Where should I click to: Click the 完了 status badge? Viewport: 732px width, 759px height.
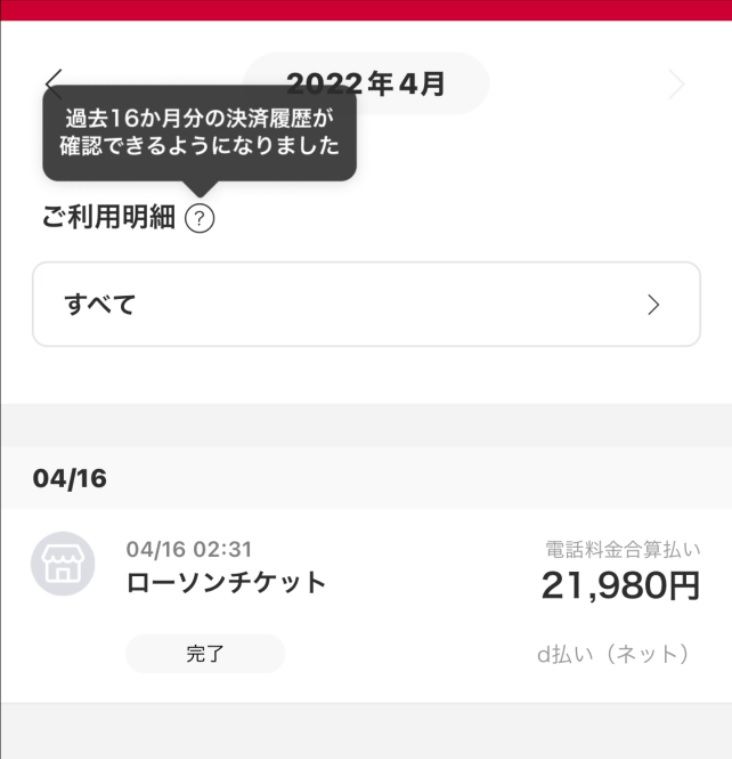tap(205, 653)
